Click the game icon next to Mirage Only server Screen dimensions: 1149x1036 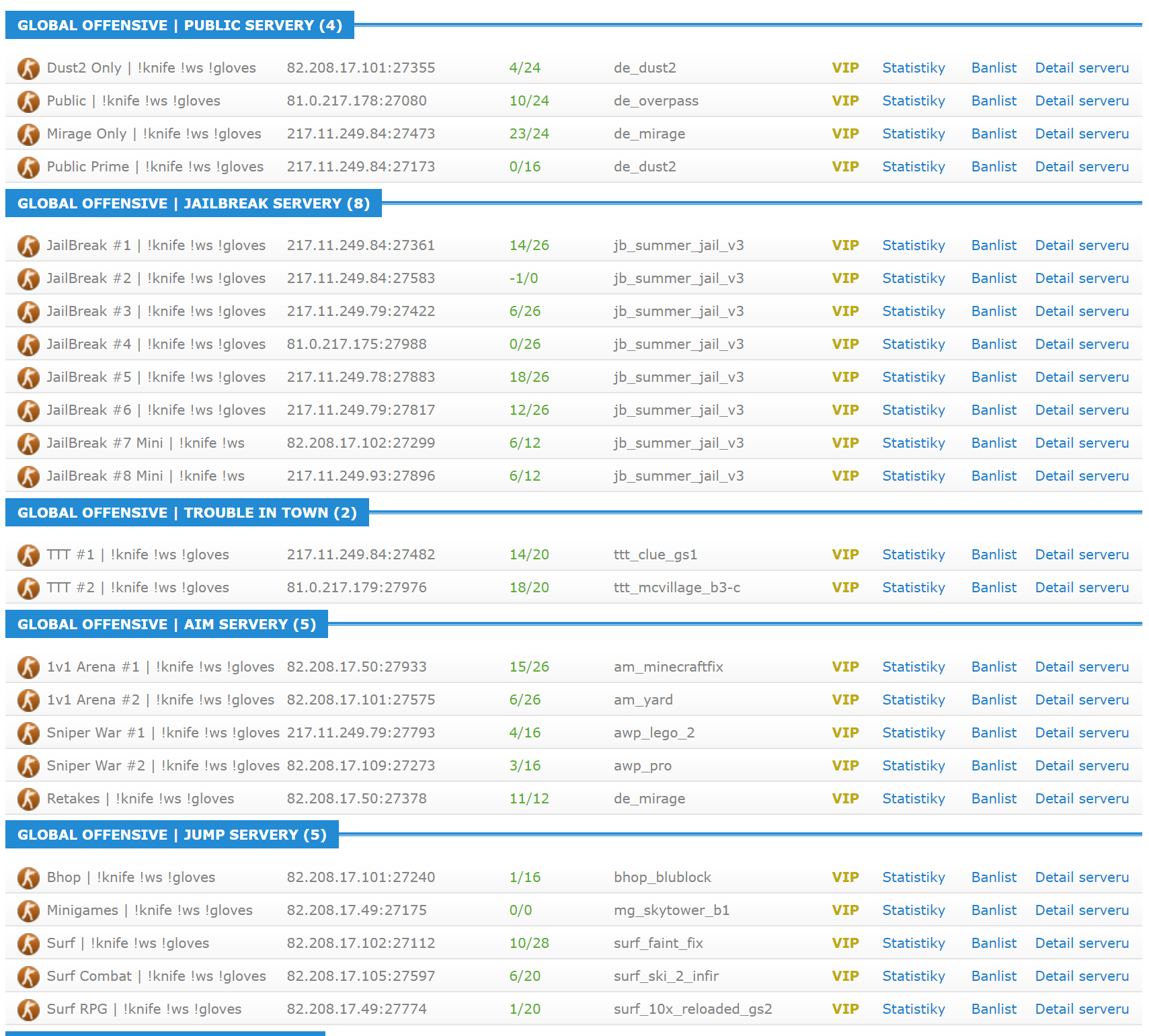tap(28, 134)
